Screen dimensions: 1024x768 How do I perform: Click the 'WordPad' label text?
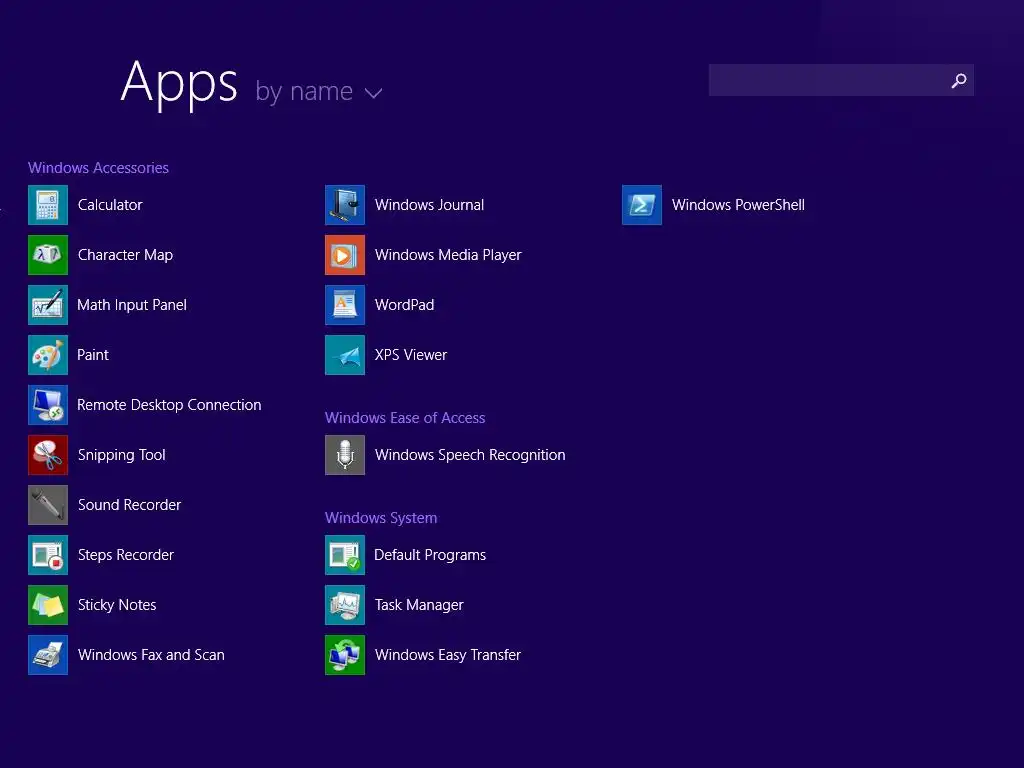pyautogui.click(x=404, y=305)
